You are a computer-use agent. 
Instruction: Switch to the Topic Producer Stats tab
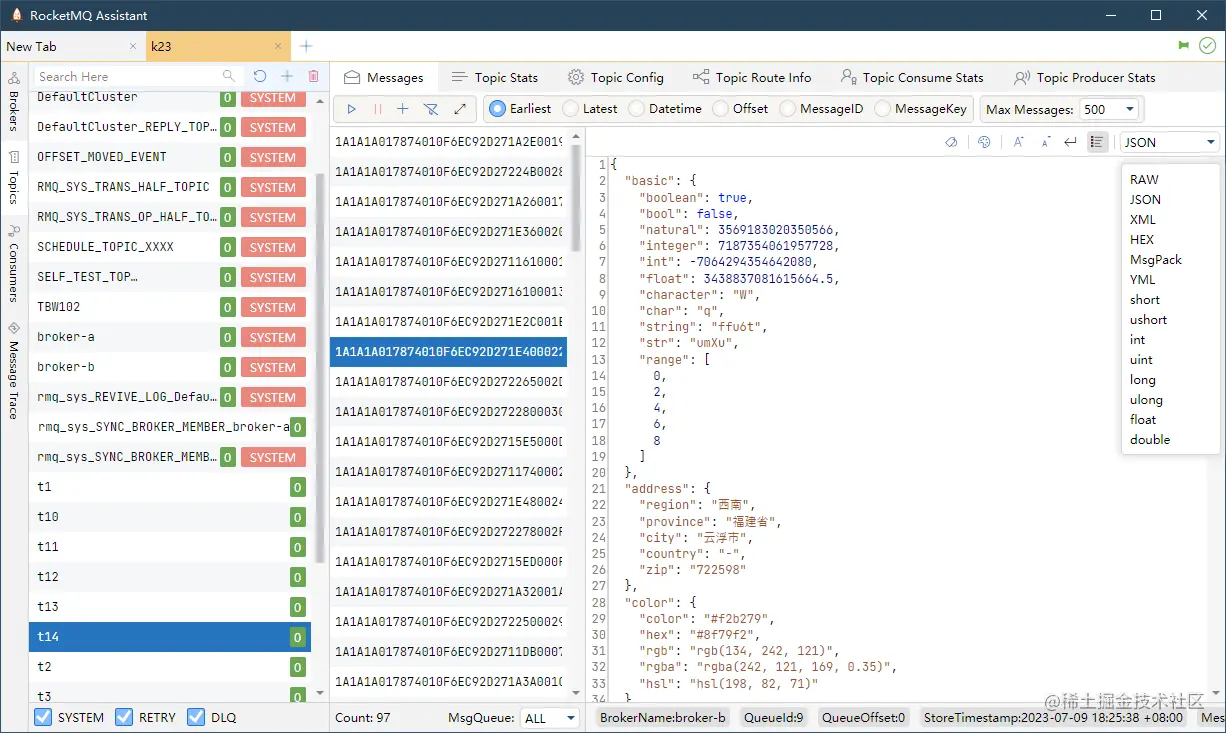(1085, 77)
